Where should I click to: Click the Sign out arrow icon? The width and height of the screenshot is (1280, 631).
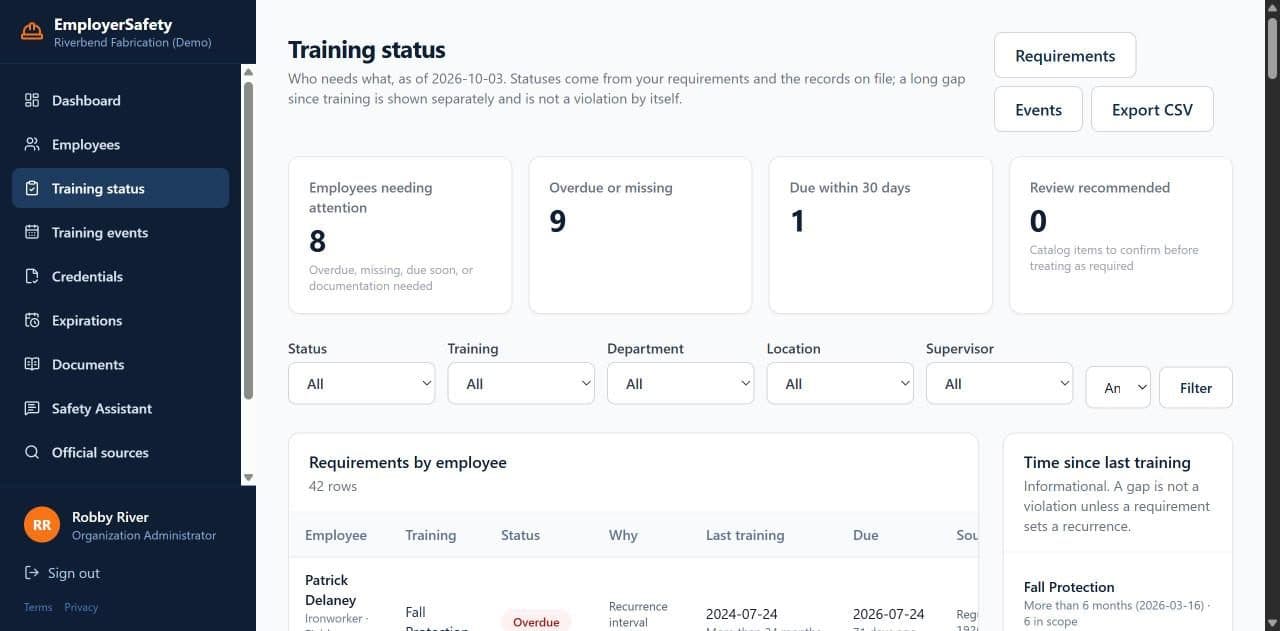click(31, 573)
